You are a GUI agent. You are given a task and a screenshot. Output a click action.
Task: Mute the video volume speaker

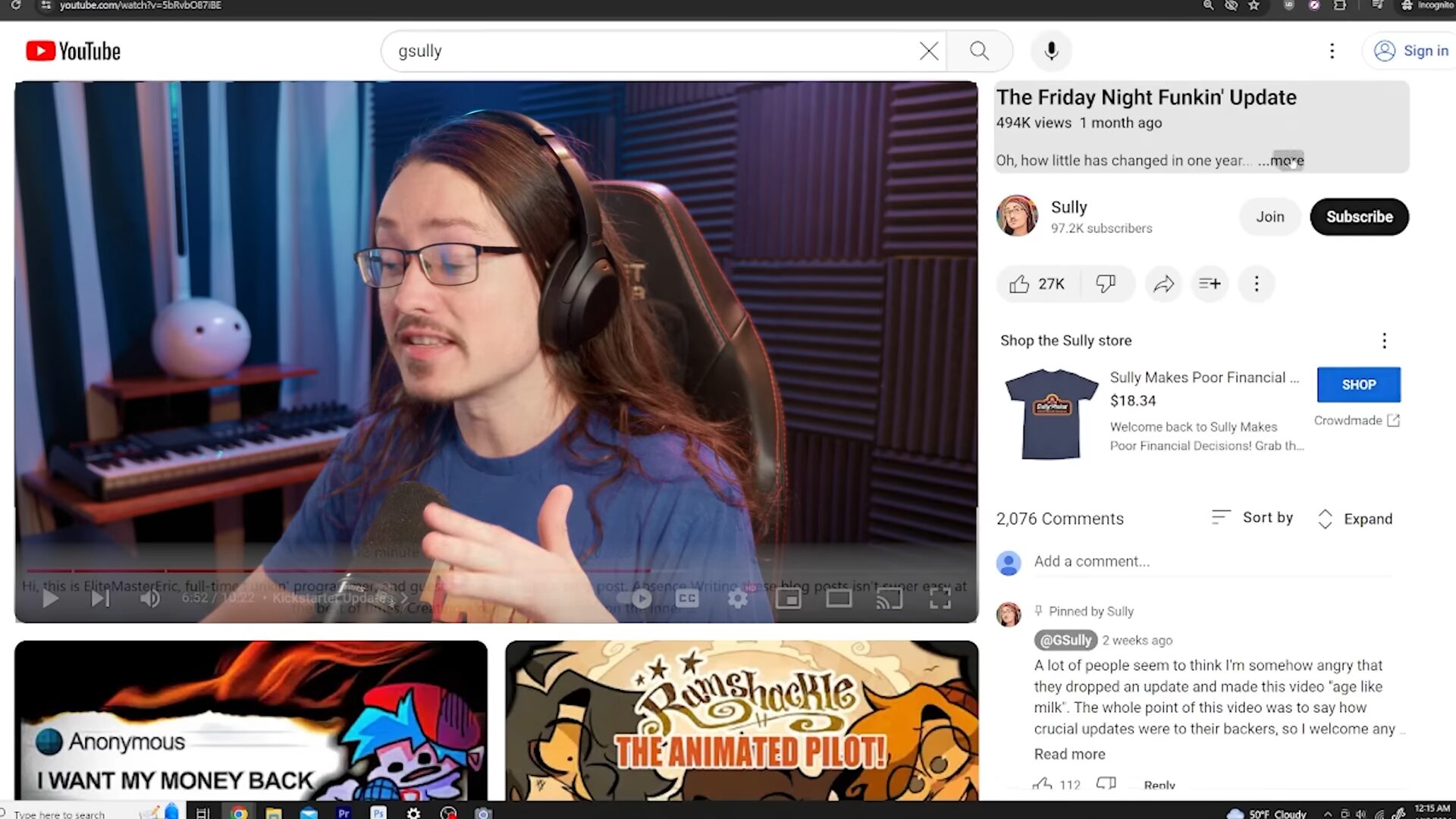[149, 599]
